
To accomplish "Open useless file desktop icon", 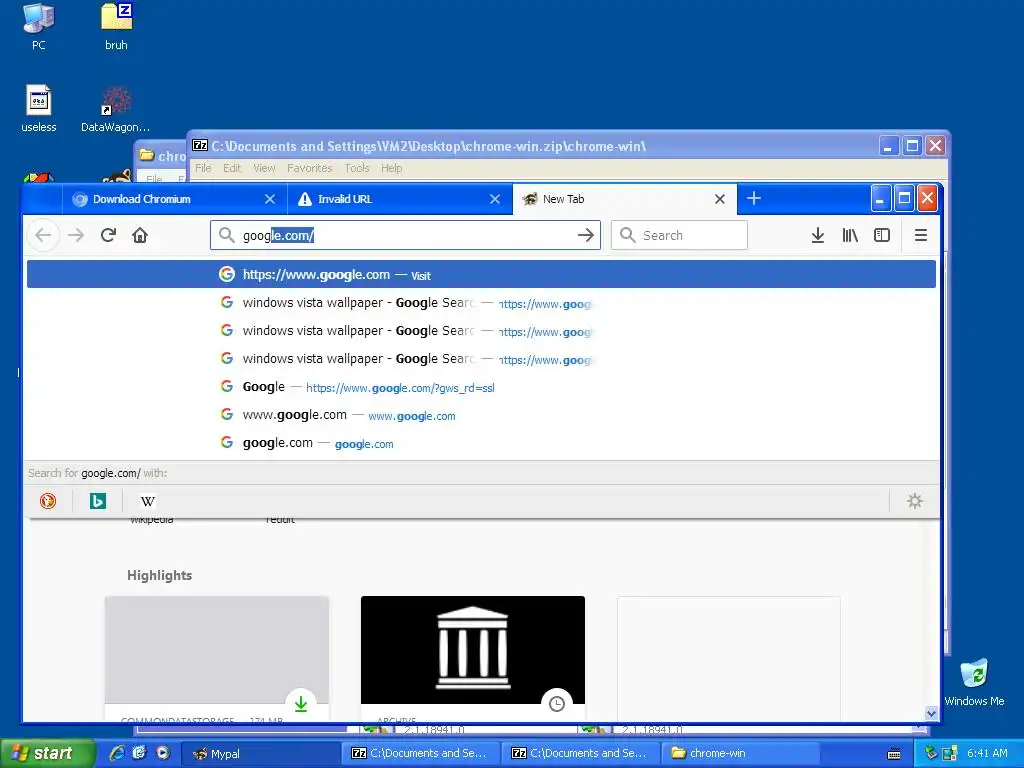I will click(x=39, y=108).
